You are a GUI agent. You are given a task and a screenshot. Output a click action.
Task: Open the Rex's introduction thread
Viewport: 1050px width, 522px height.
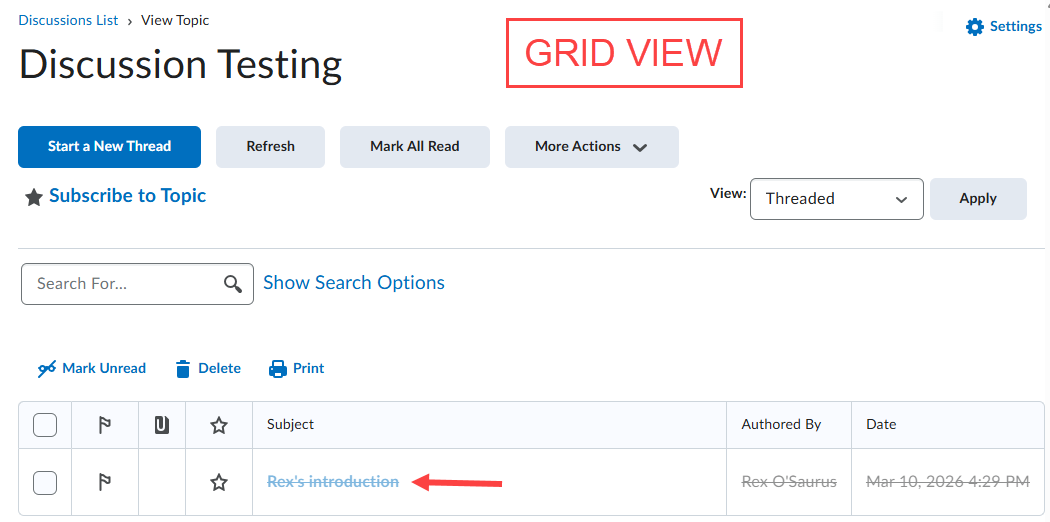point(332,482)
